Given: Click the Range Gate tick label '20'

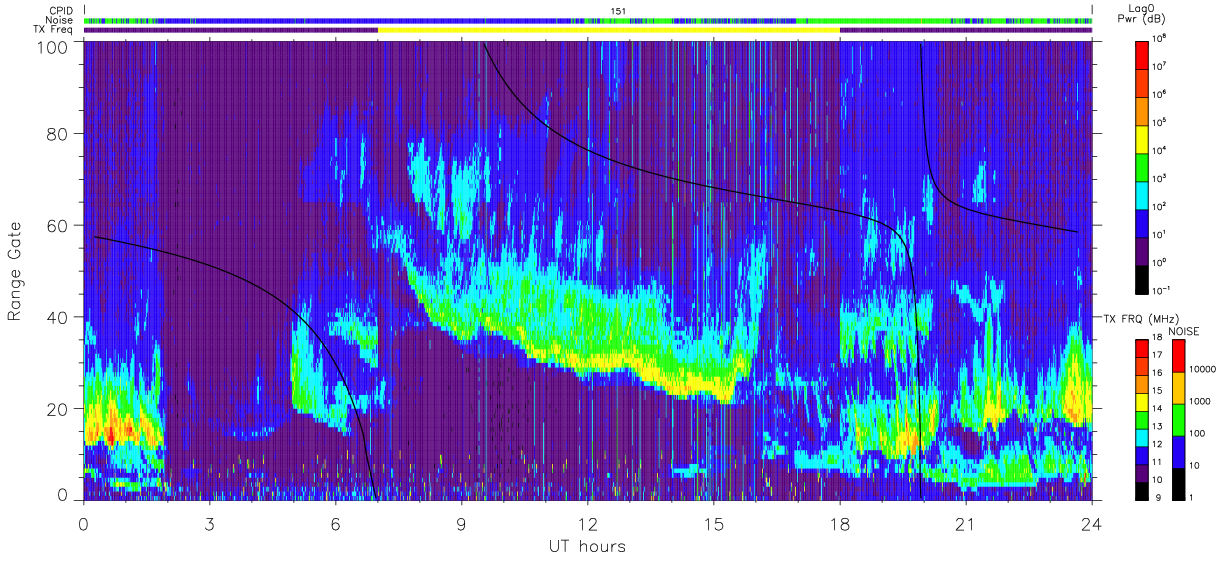Looking at the screenshot, I should (x=57, y=408).
